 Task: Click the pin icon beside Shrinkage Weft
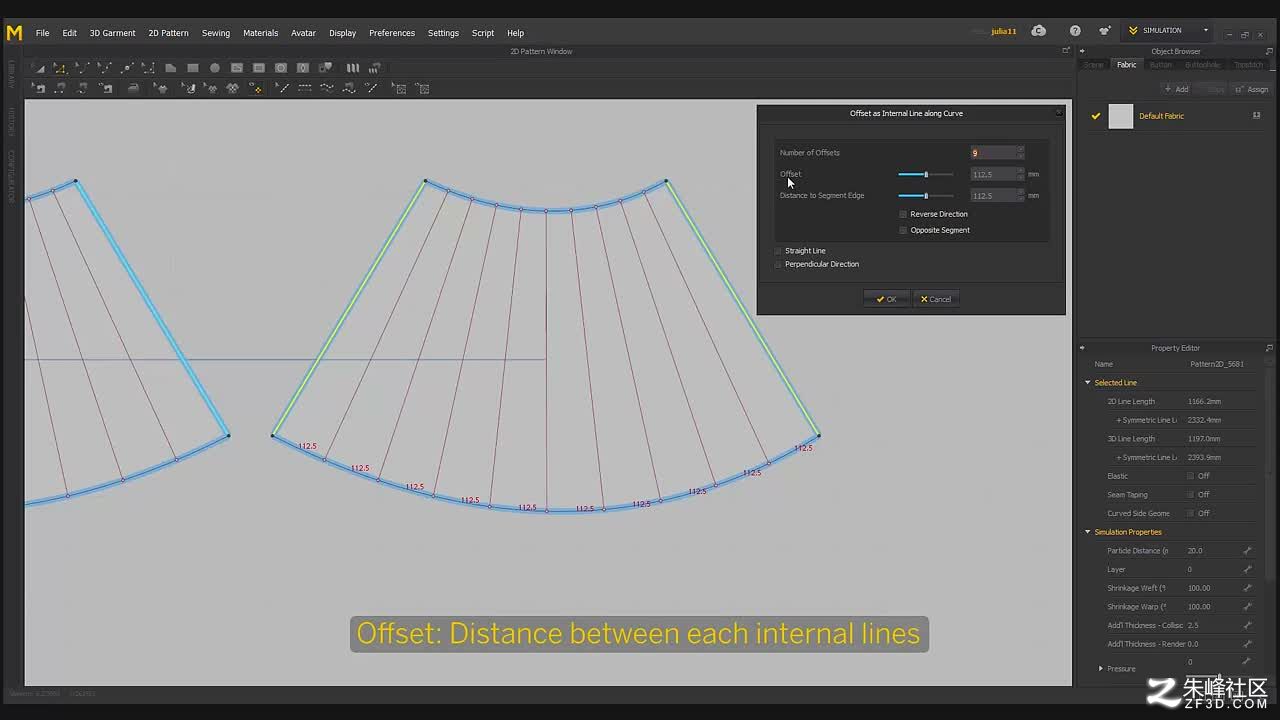click(1247, 588)
